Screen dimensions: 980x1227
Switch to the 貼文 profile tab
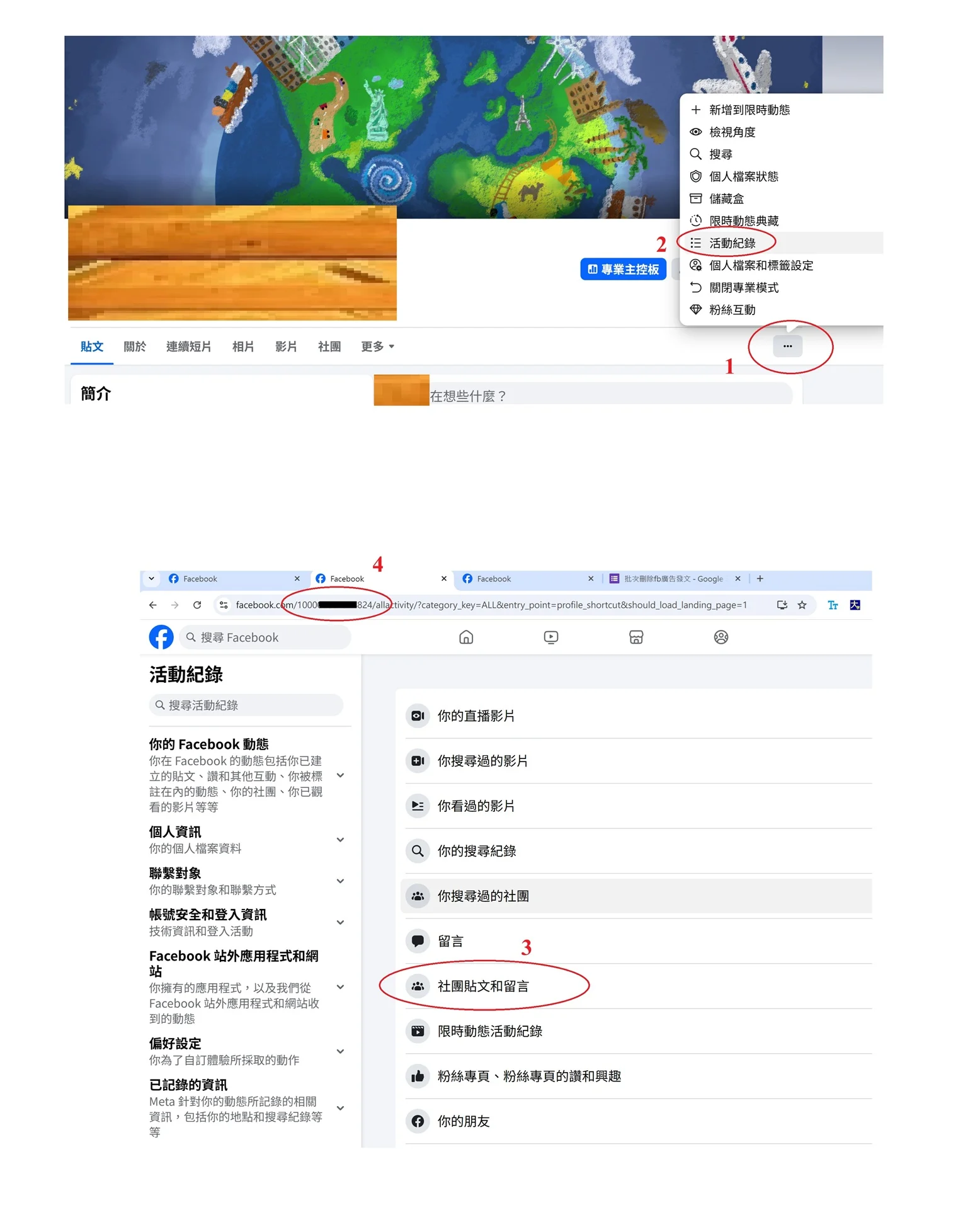[x=92, y=346]
